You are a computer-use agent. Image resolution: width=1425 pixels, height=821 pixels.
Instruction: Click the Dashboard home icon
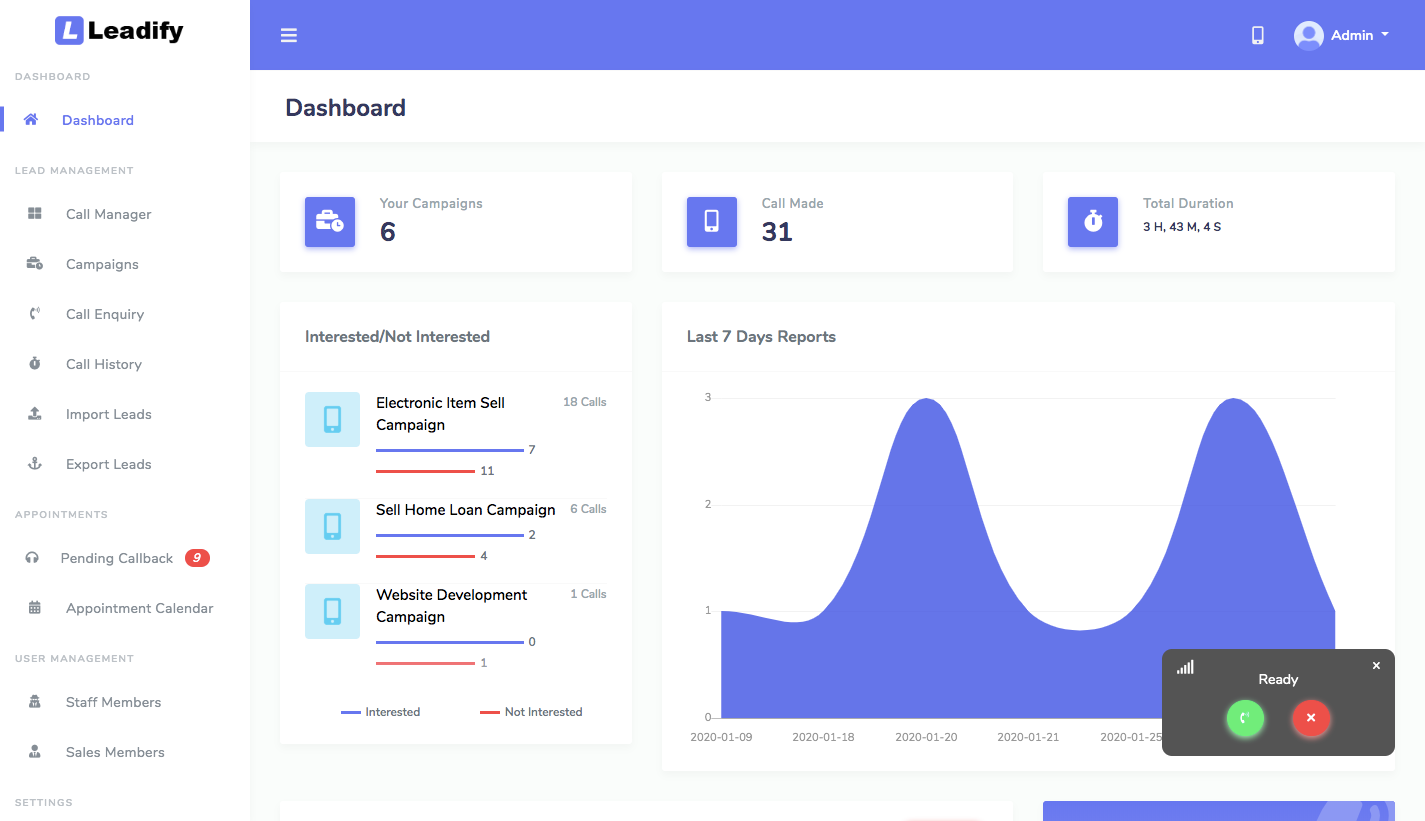coord(31,120)
